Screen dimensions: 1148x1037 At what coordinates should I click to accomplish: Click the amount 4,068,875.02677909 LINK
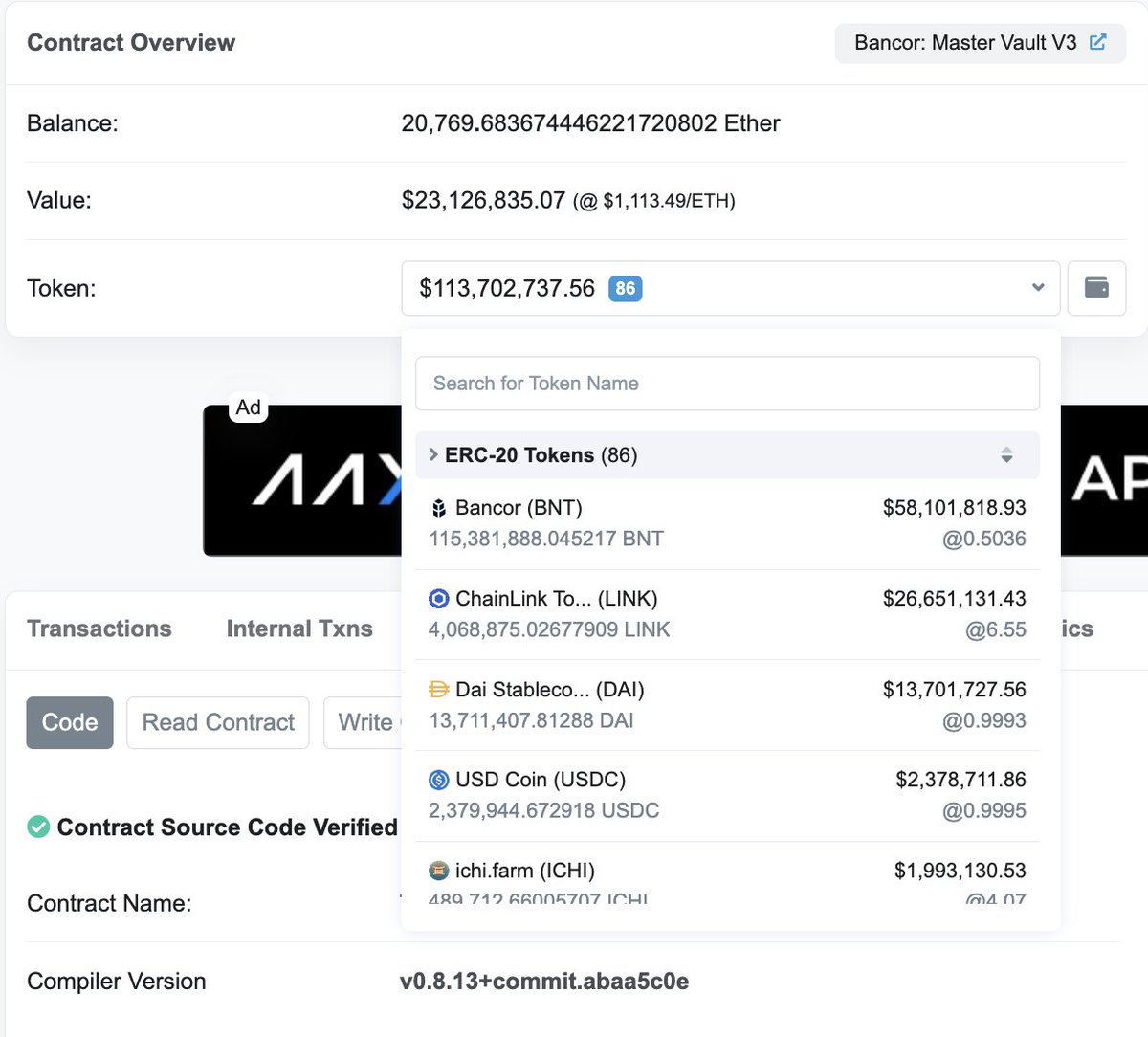(x=549, y=629)
